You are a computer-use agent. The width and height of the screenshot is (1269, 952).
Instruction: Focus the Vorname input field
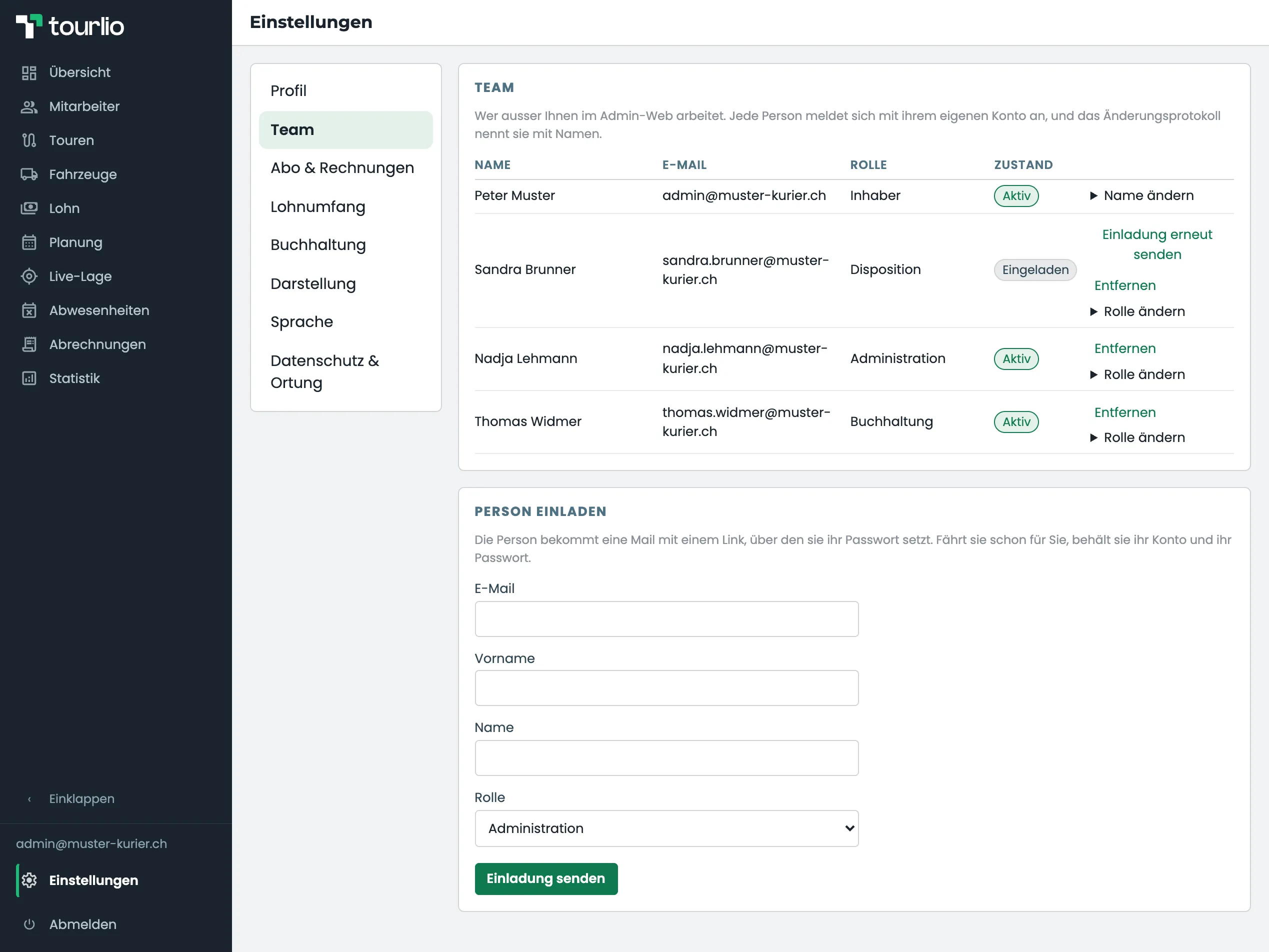(x=666, y=688)
